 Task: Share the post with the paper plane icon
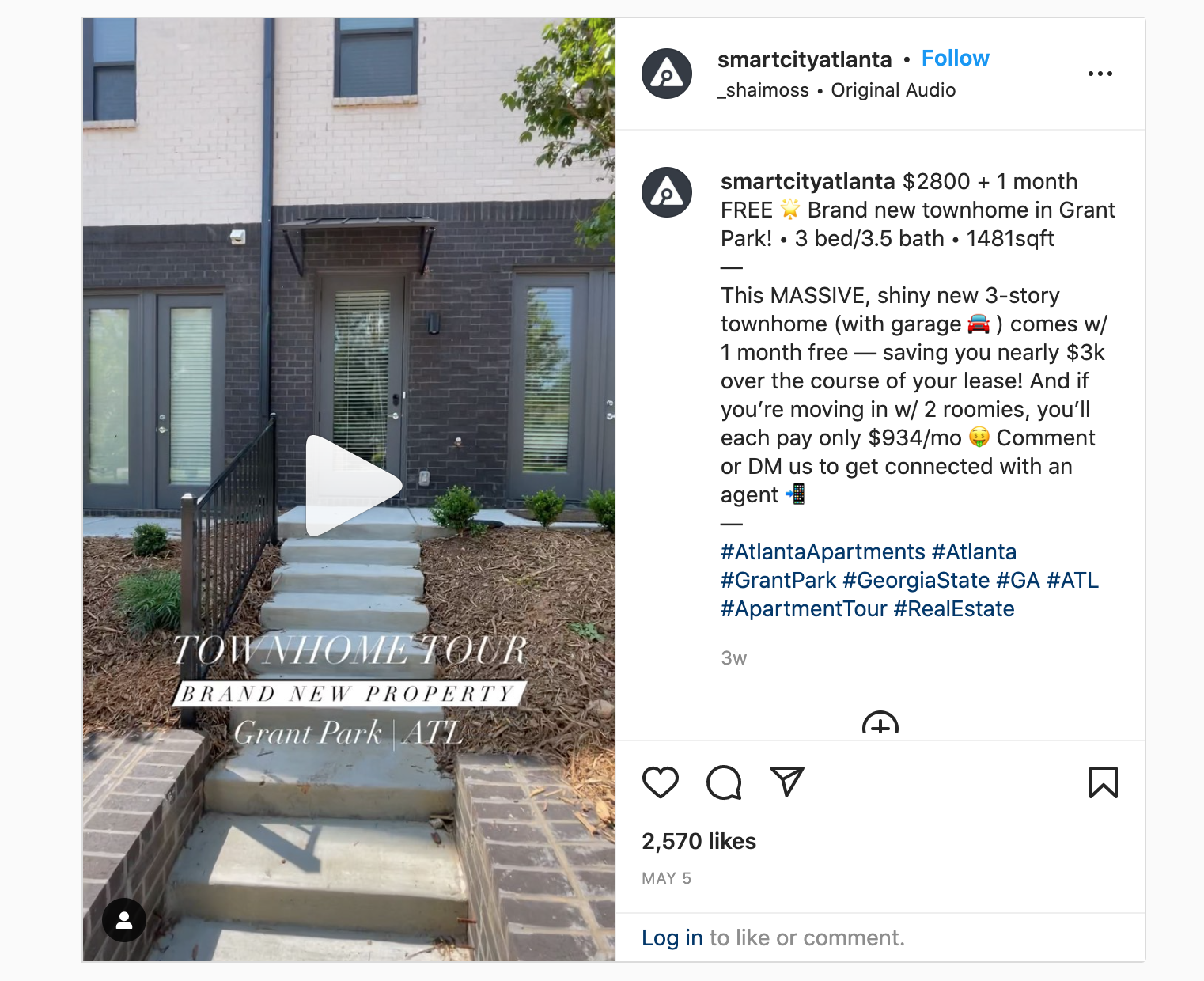(787, 782)
